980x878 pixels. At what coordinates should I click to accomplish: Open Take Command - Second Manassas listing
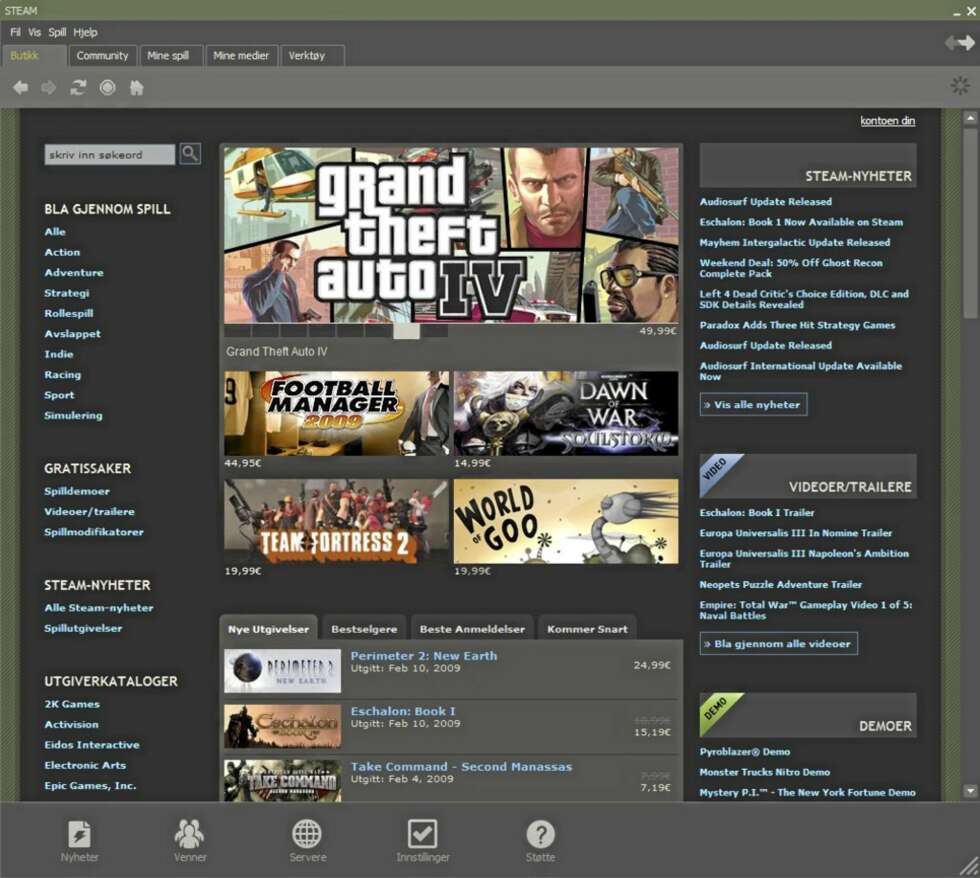[x=451, y=780]
